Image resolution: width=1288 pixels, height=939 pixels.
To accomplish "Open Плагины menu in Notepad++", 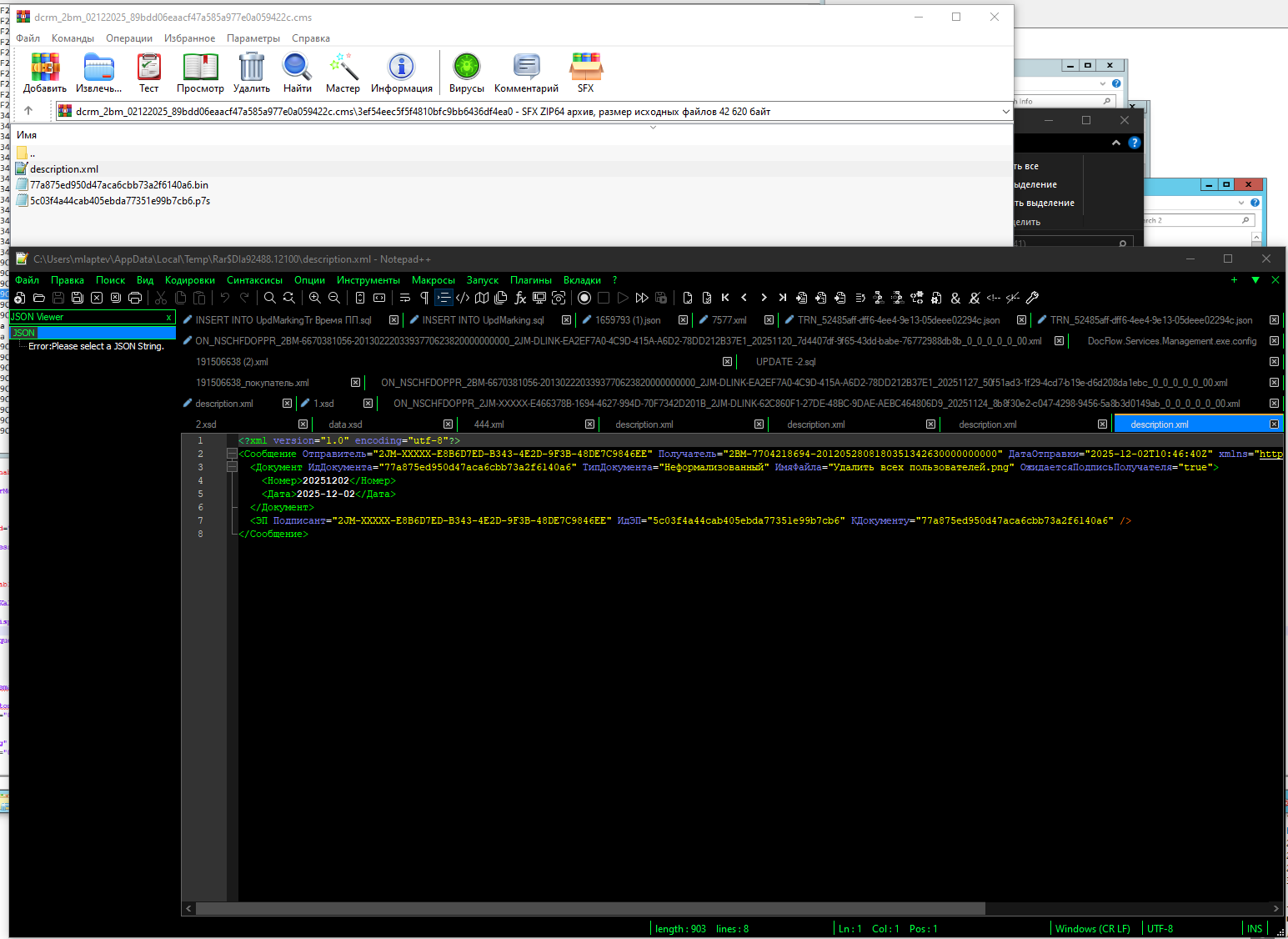I will (531, 280).
